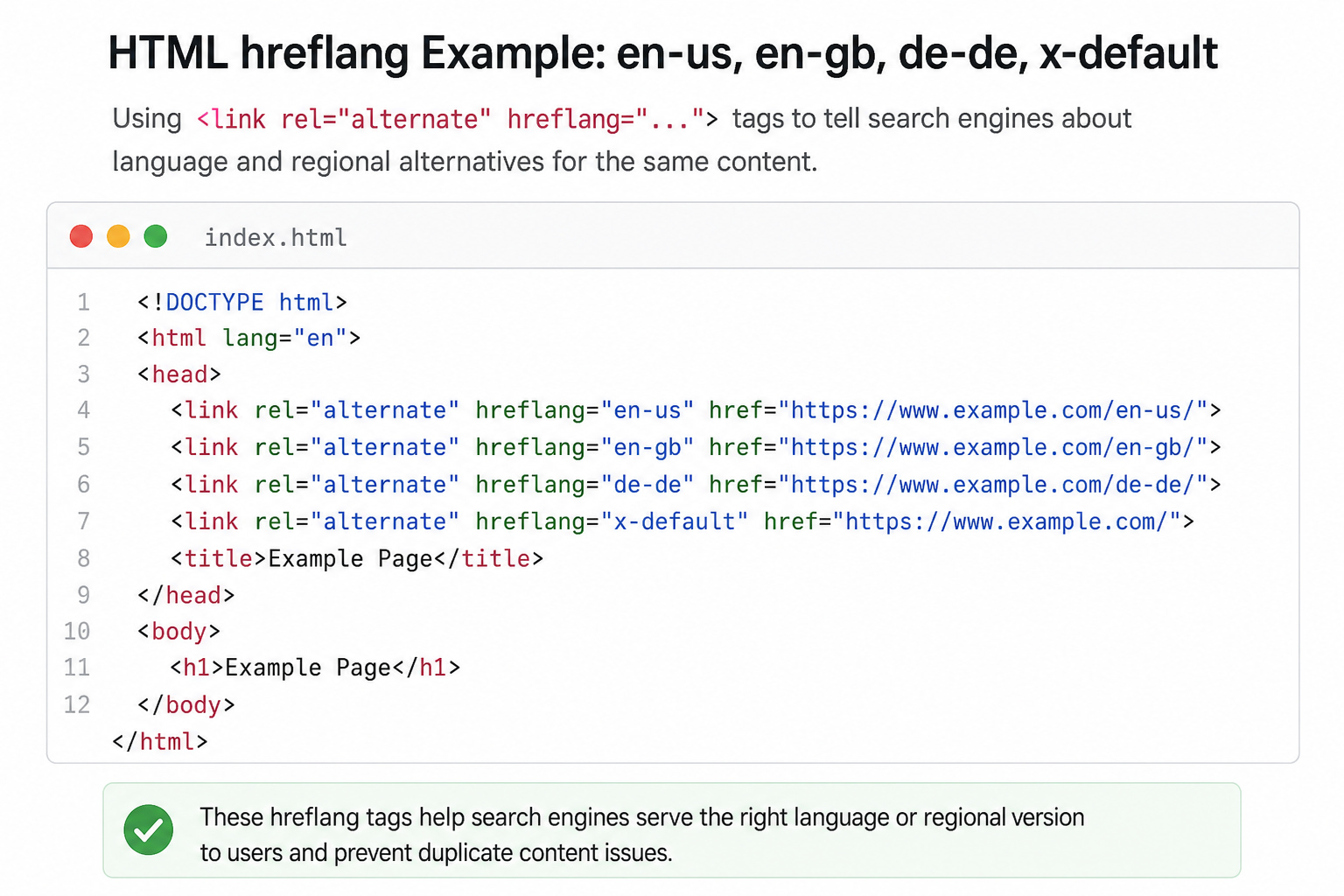Click the green maximize dot in code window
Image resolution: width=1344 pixels, height=896 pixels.
point(156,236)
